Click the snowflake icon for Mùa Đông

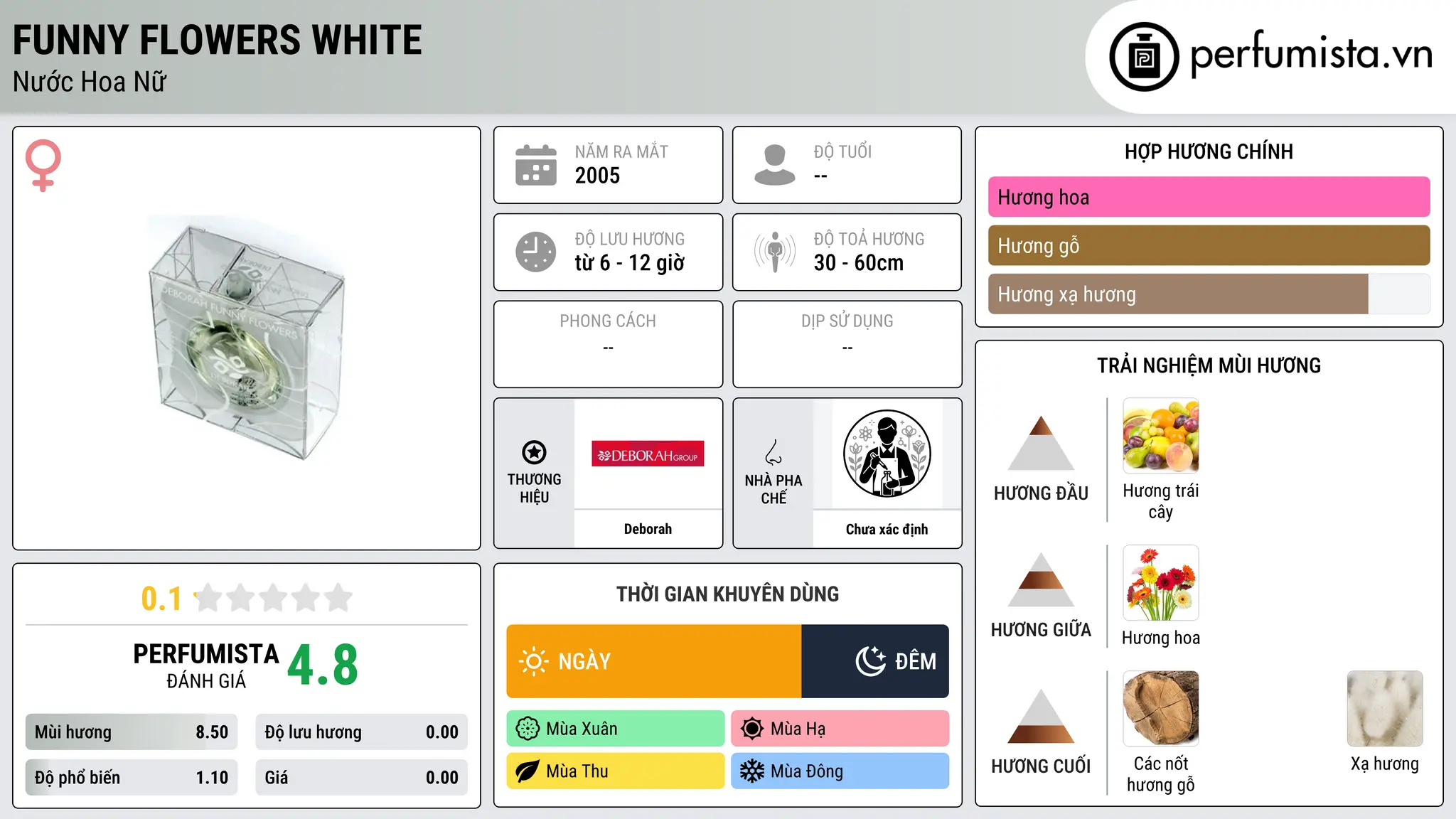(x=752, y=771)
